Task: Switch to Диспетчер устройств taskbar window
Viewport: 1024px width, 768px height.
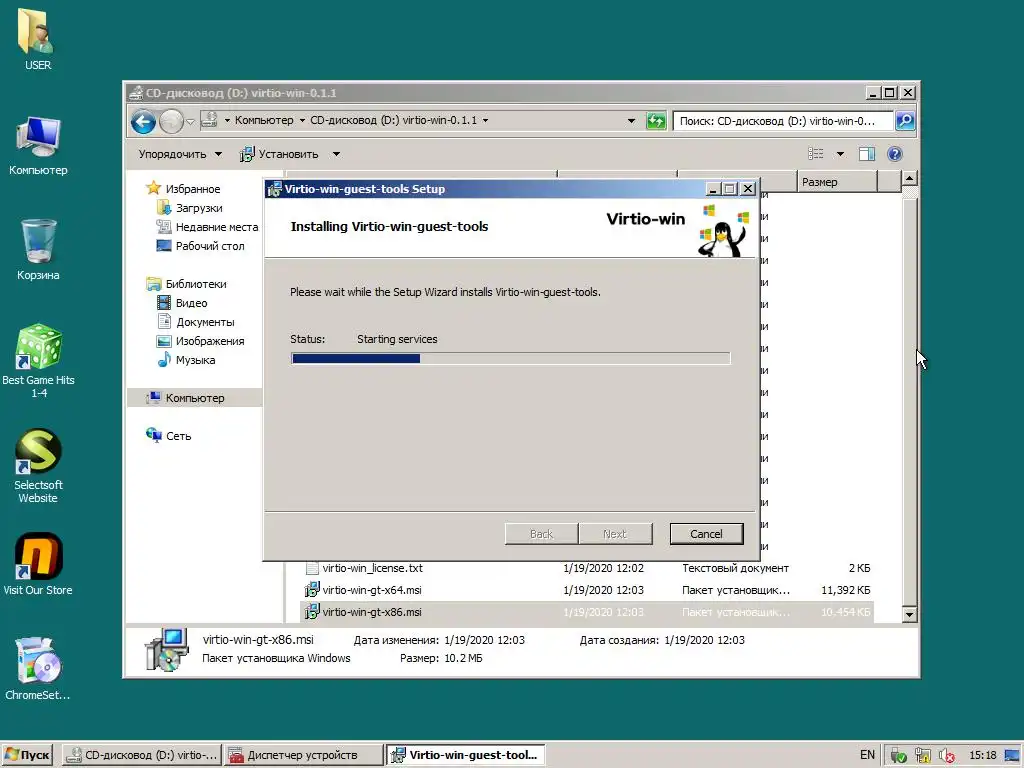Action: 303,755
